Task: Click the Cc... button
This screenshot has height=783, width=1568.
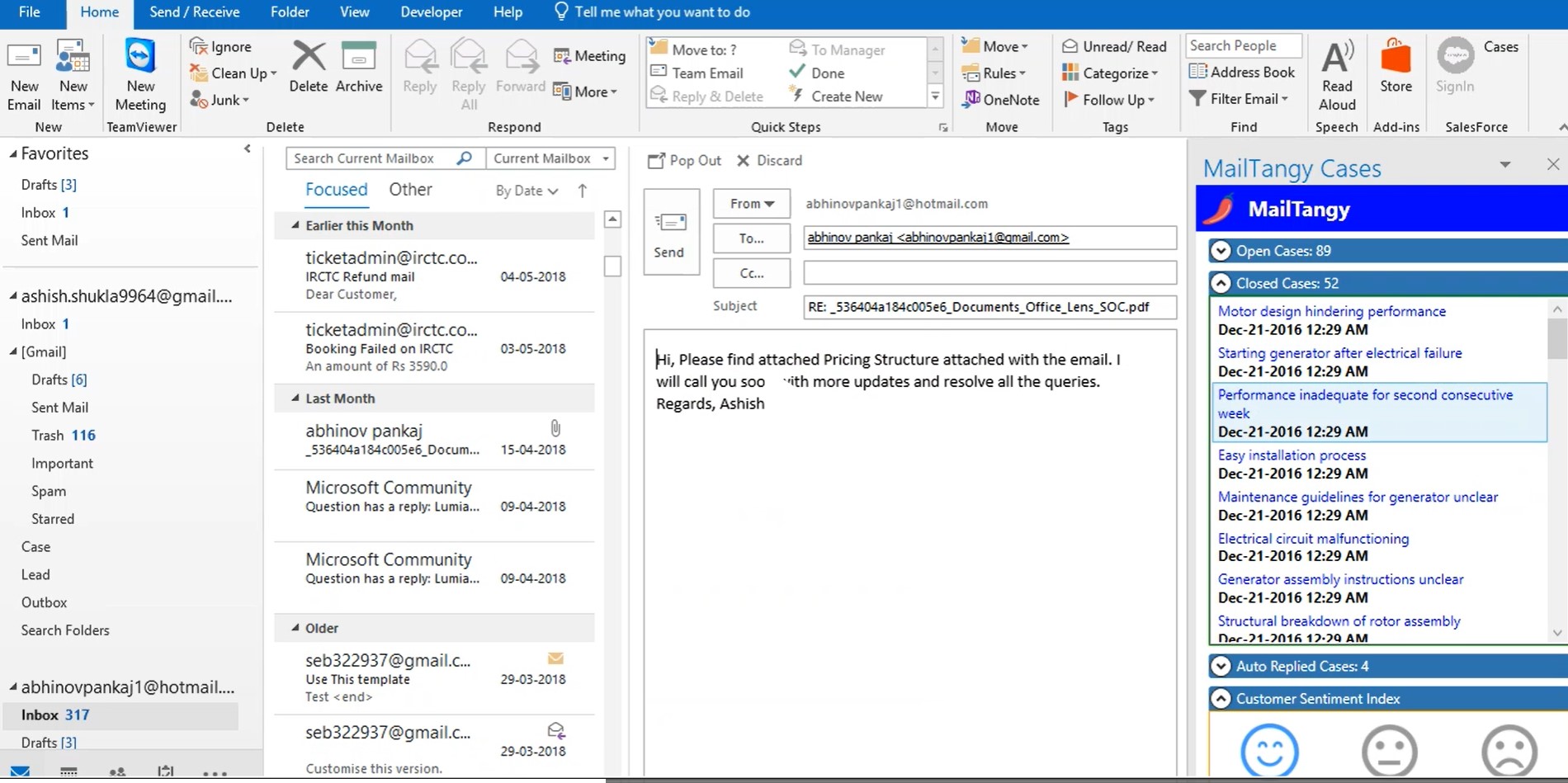Action: tap(751, 273)
